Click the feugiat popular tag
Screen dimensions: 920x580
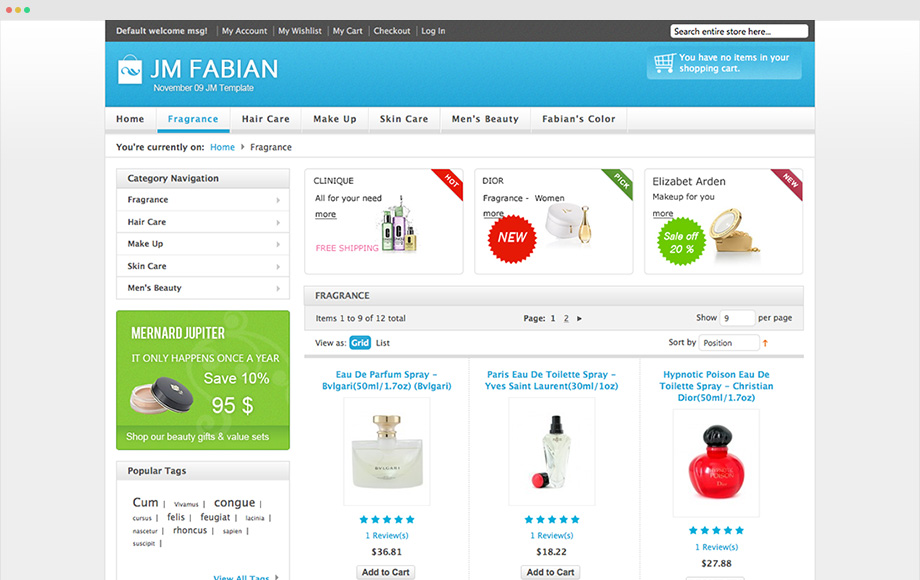tap(215, 517)
